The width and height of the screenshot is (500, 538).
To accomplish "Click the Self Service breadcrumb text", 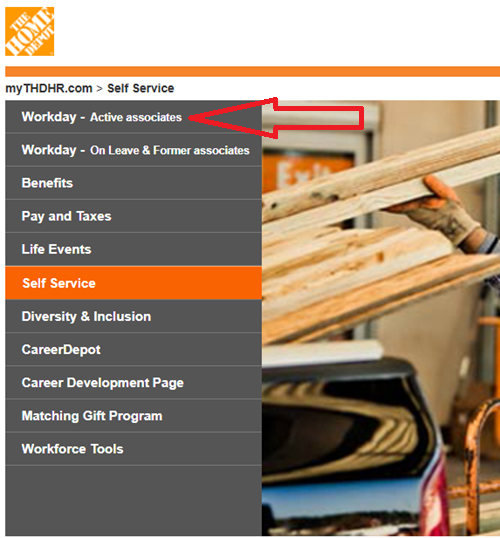I will coord(140,89).
